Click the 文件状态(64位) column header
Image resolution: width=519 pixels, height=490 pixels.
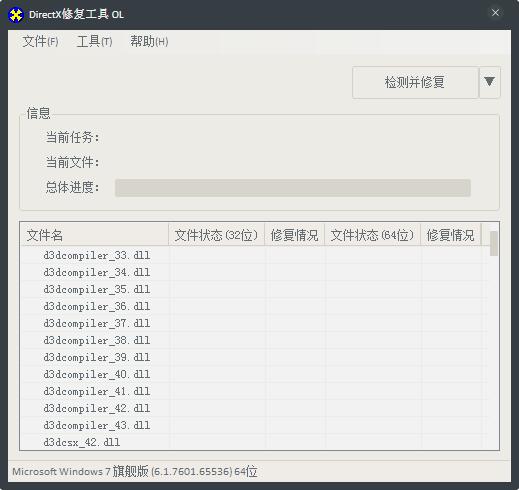pos(372,235)
